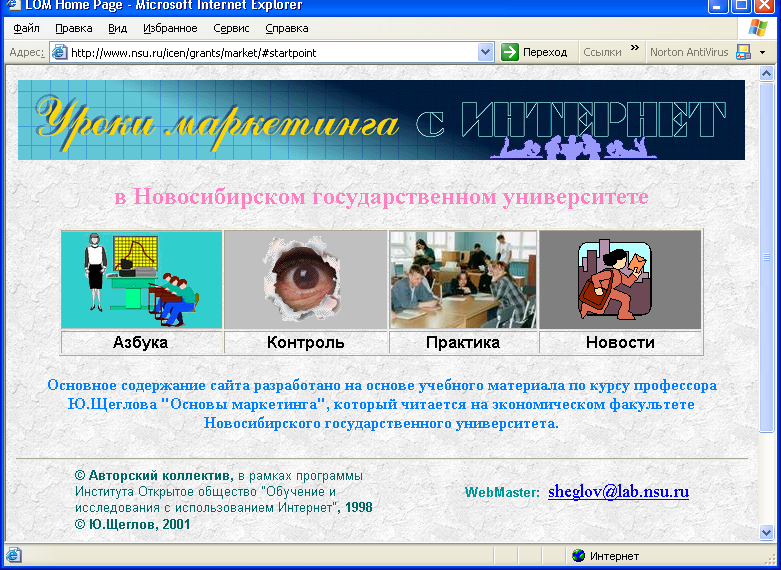Open the Вид menu
Viewport: 781px width, 570px height.
tap(118, 28)
